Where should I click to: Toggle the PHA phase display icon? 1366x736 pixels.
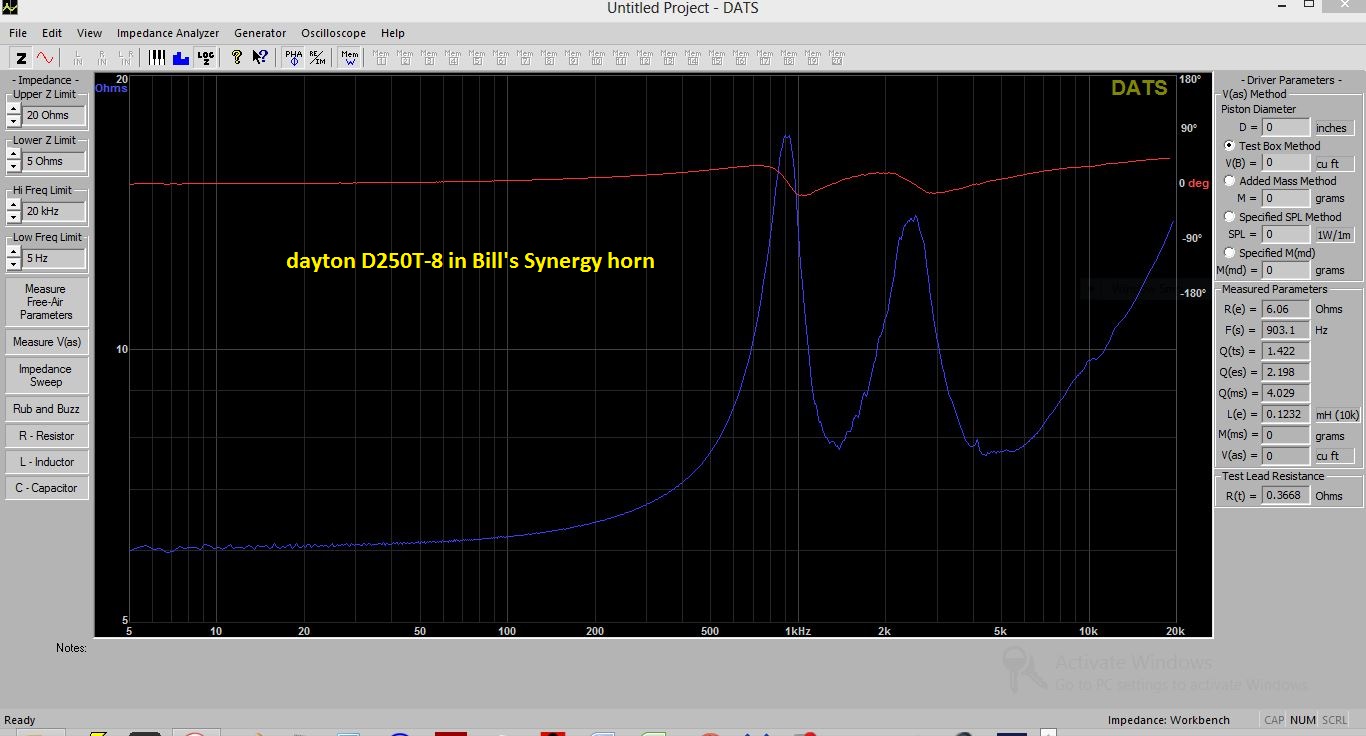[293, 57]
